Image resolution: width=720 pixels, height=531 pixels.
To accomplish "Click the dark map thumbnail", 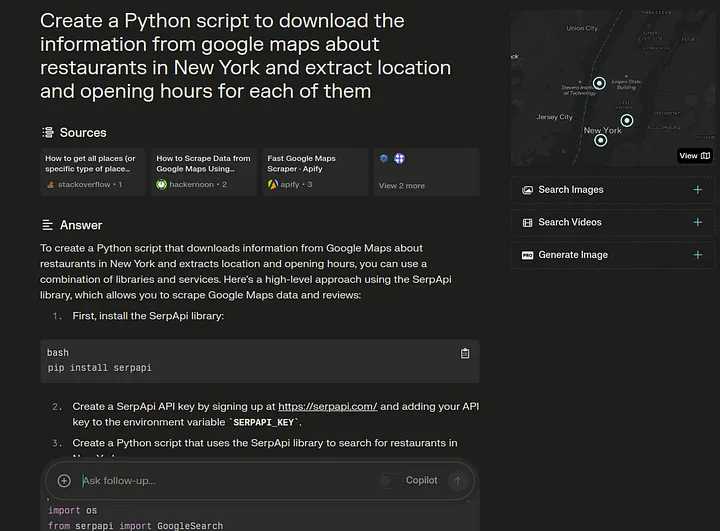I will (613, 88).
